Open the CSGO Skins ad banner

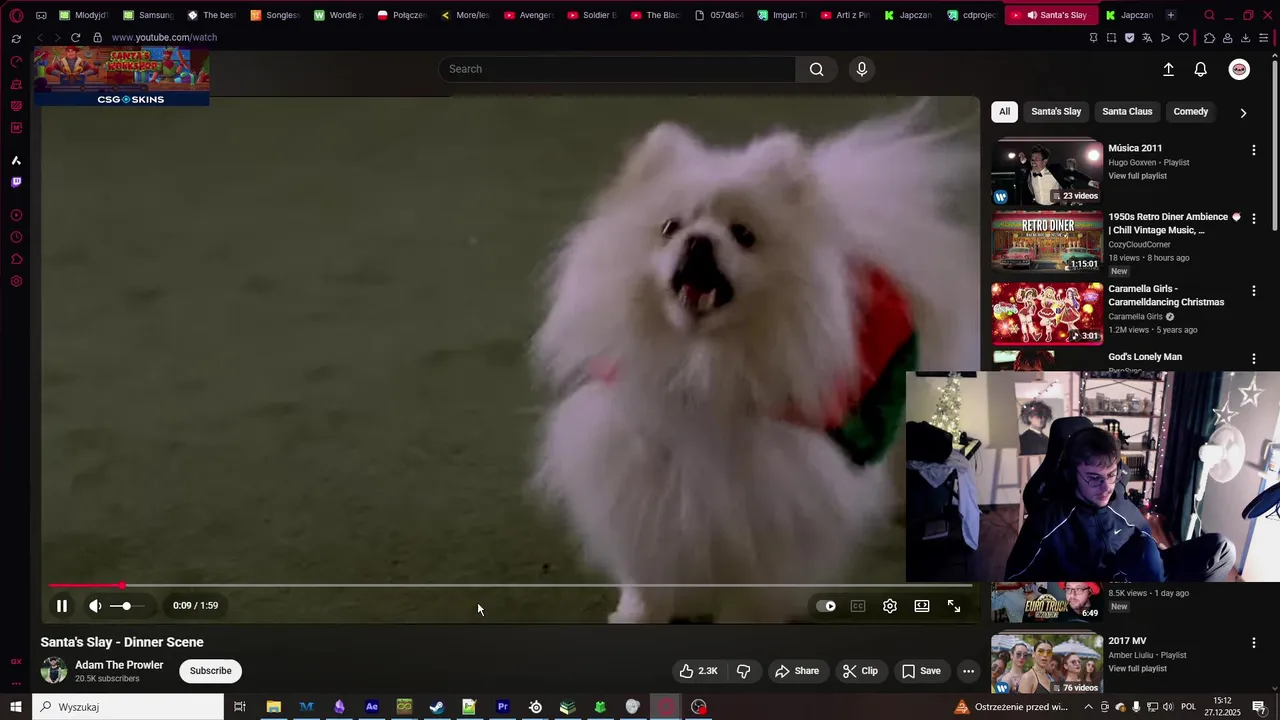(122, 77)
